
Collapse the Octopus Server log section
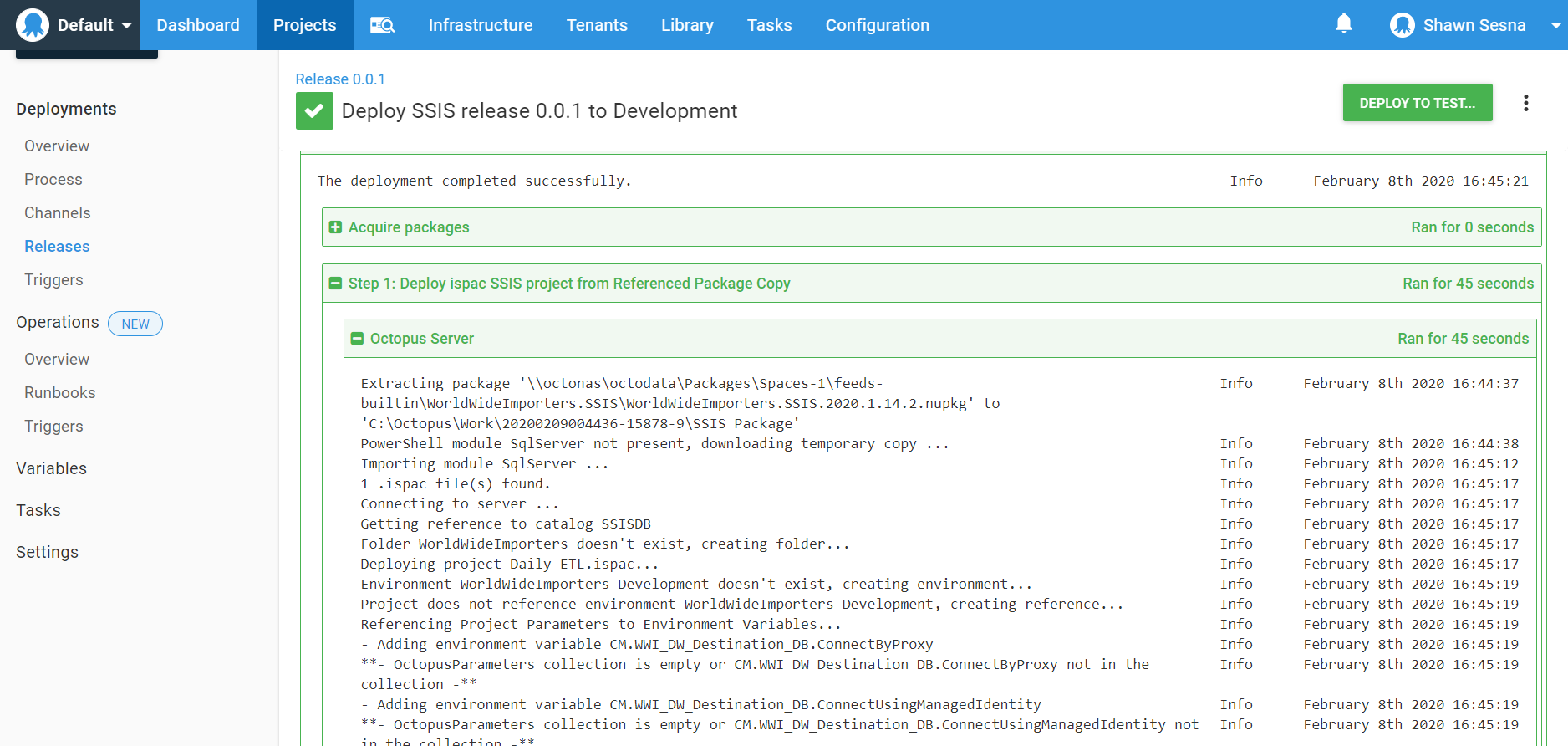(x=357, y=339)
